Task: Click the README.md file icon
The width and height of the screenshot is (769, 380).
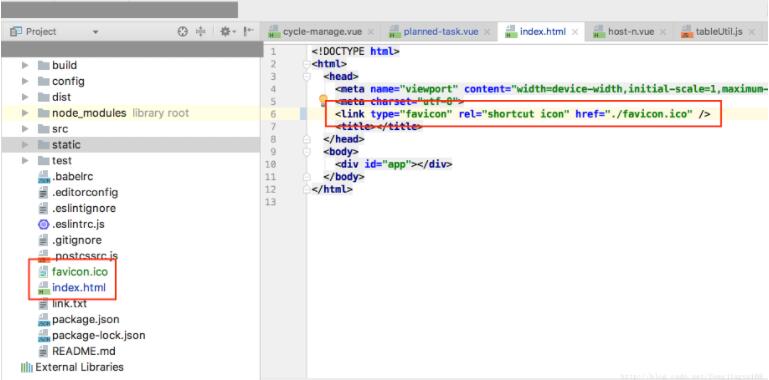Action: (44, 352)
